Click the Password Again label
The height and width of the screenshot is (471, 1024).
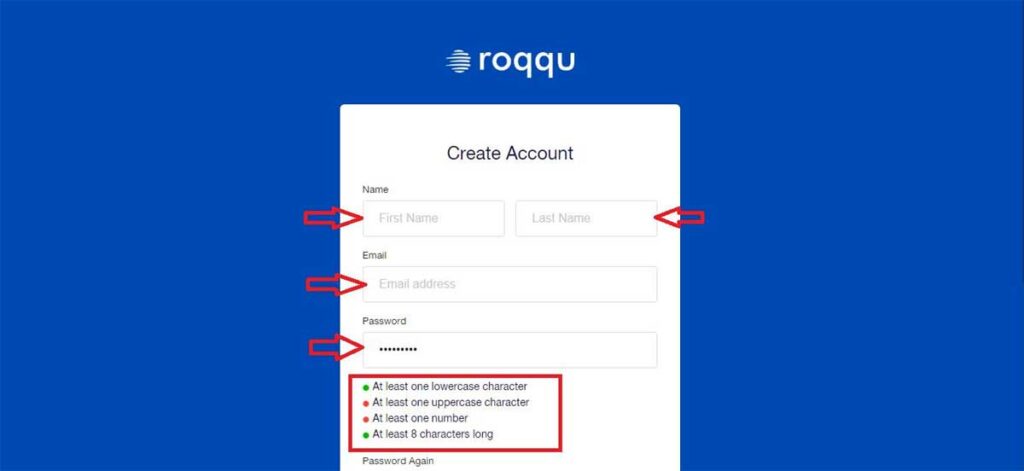pos(398,461)
